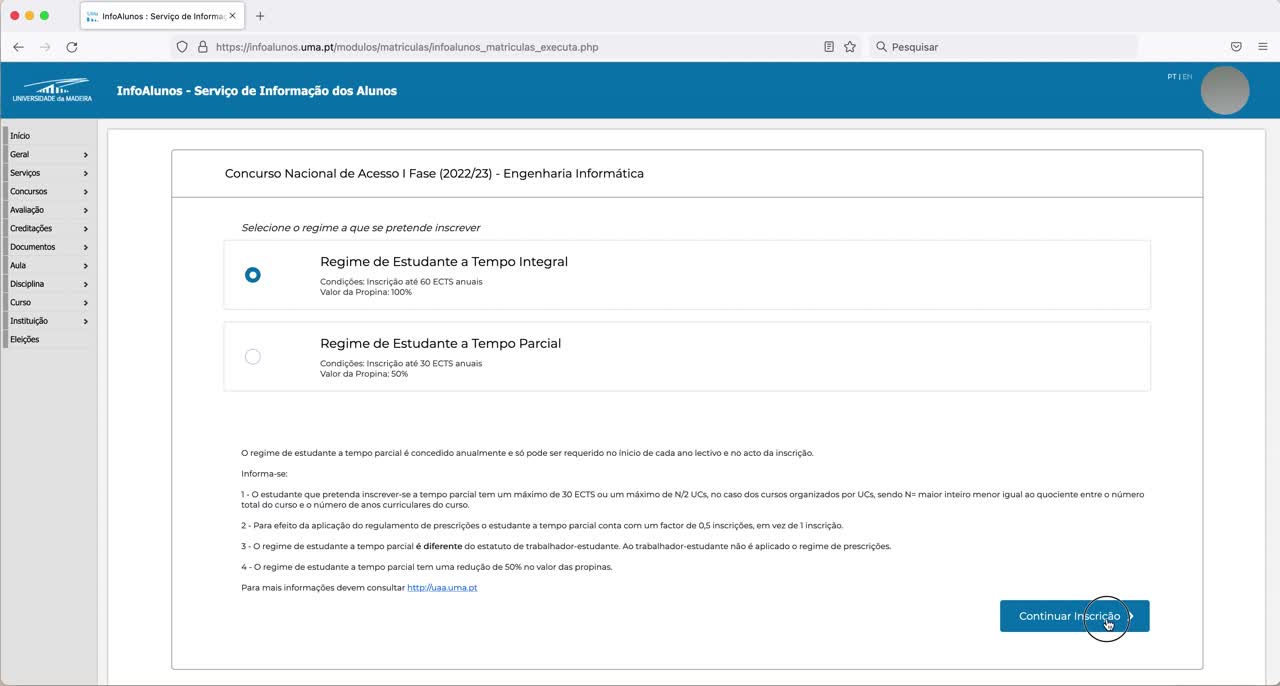Bookmark this page with star icon

point(850,47)
